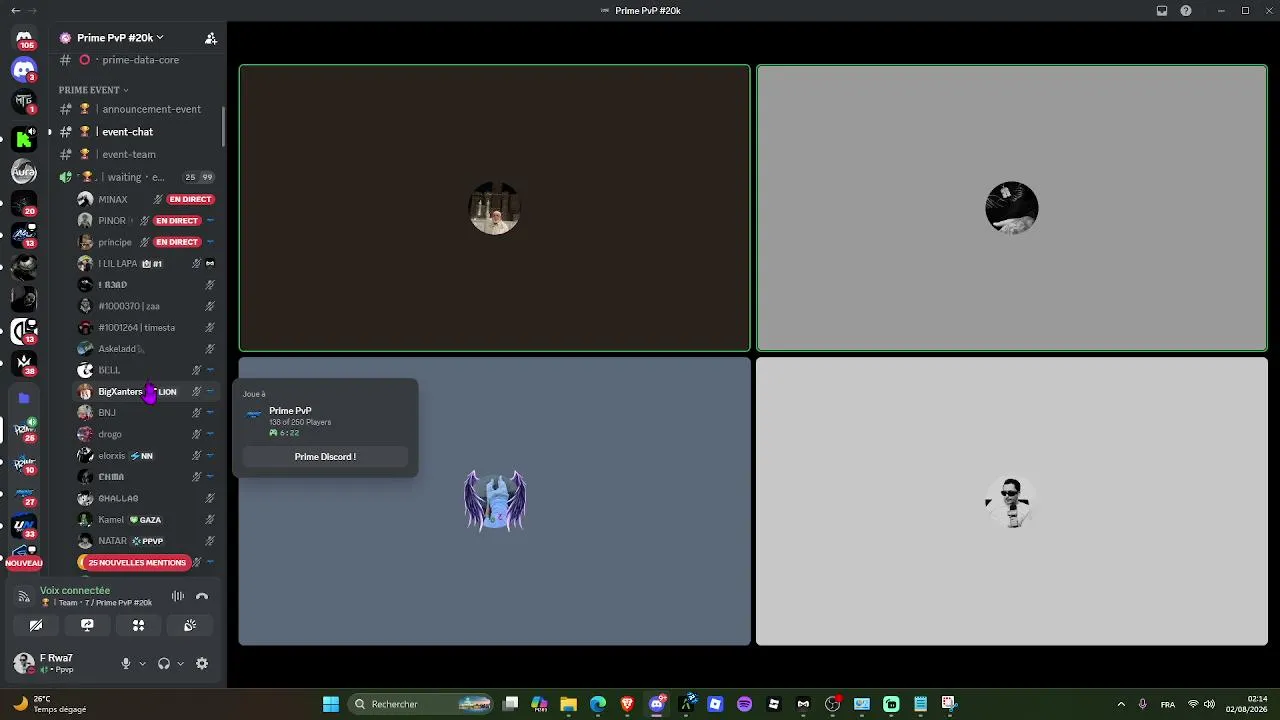Select user LIL LAPA in voice list
This screenshot has height=720, width=1280.
146,264
